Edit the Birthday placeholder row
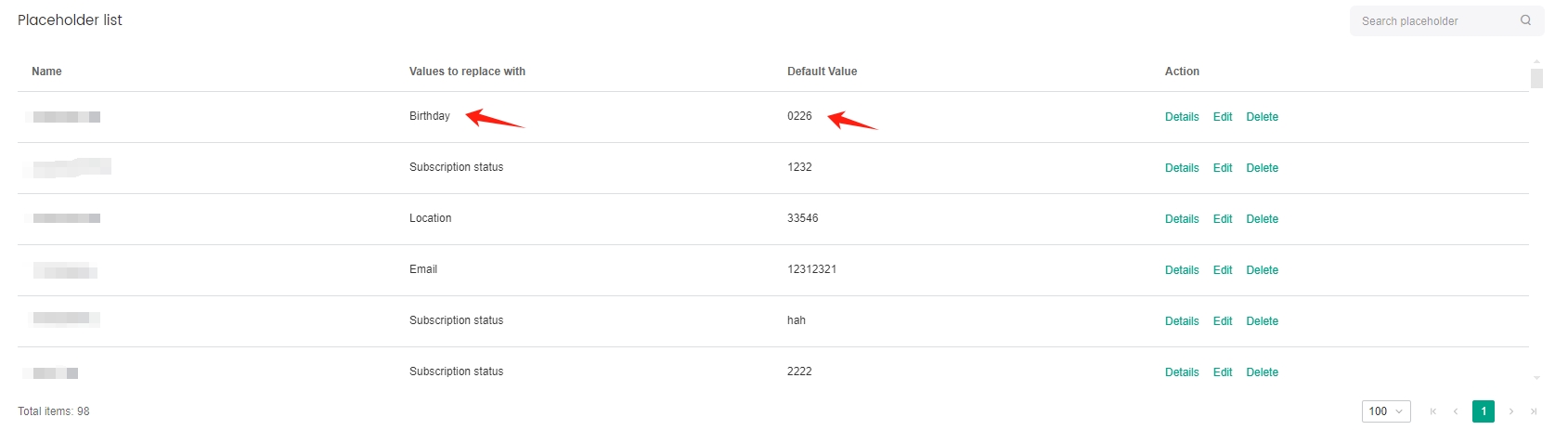 point(1223,117)
